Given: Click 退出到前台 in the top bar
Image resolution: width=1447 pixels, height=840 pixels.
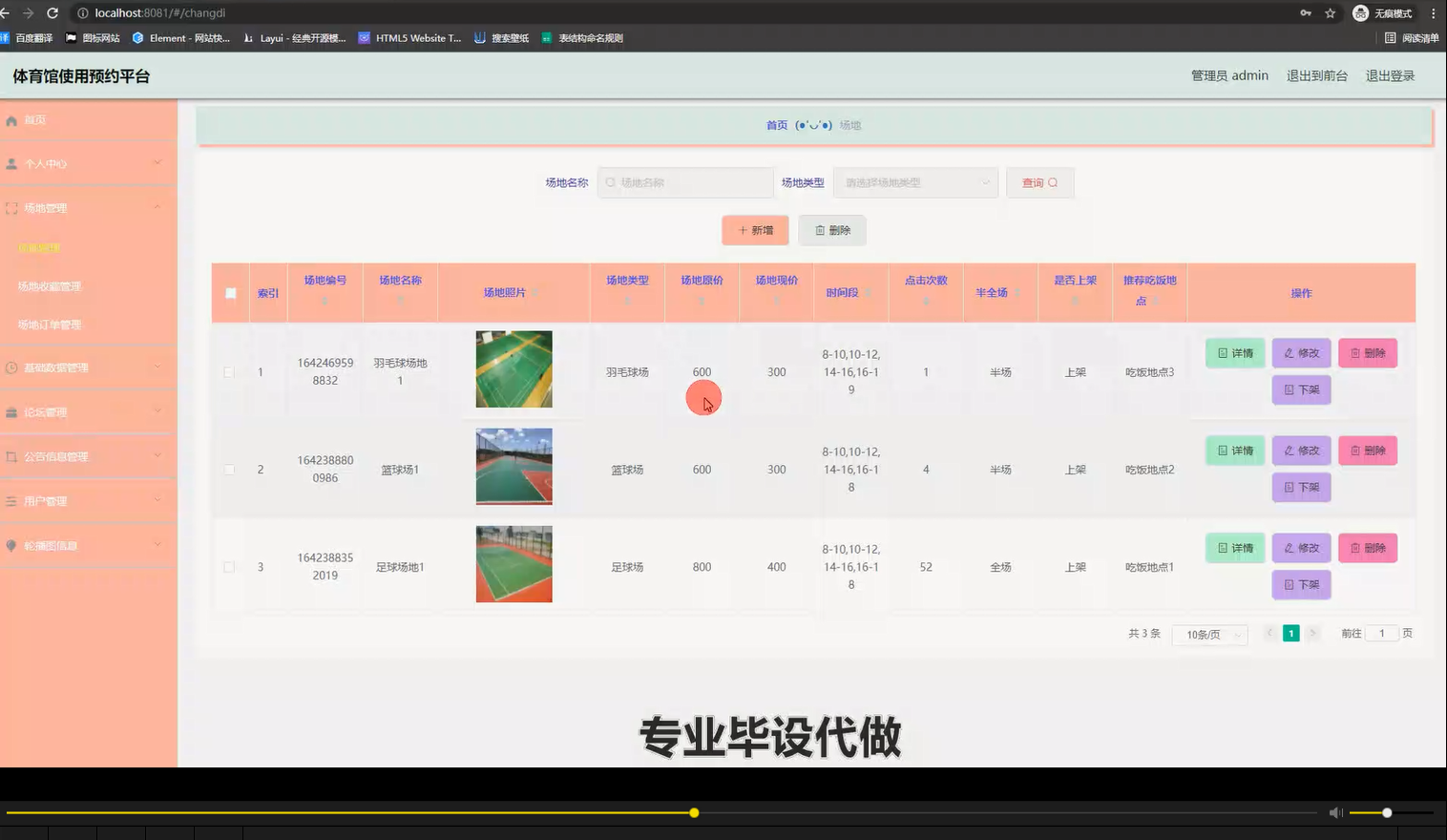Looking at the screenshot, I should coord(1317,74).
